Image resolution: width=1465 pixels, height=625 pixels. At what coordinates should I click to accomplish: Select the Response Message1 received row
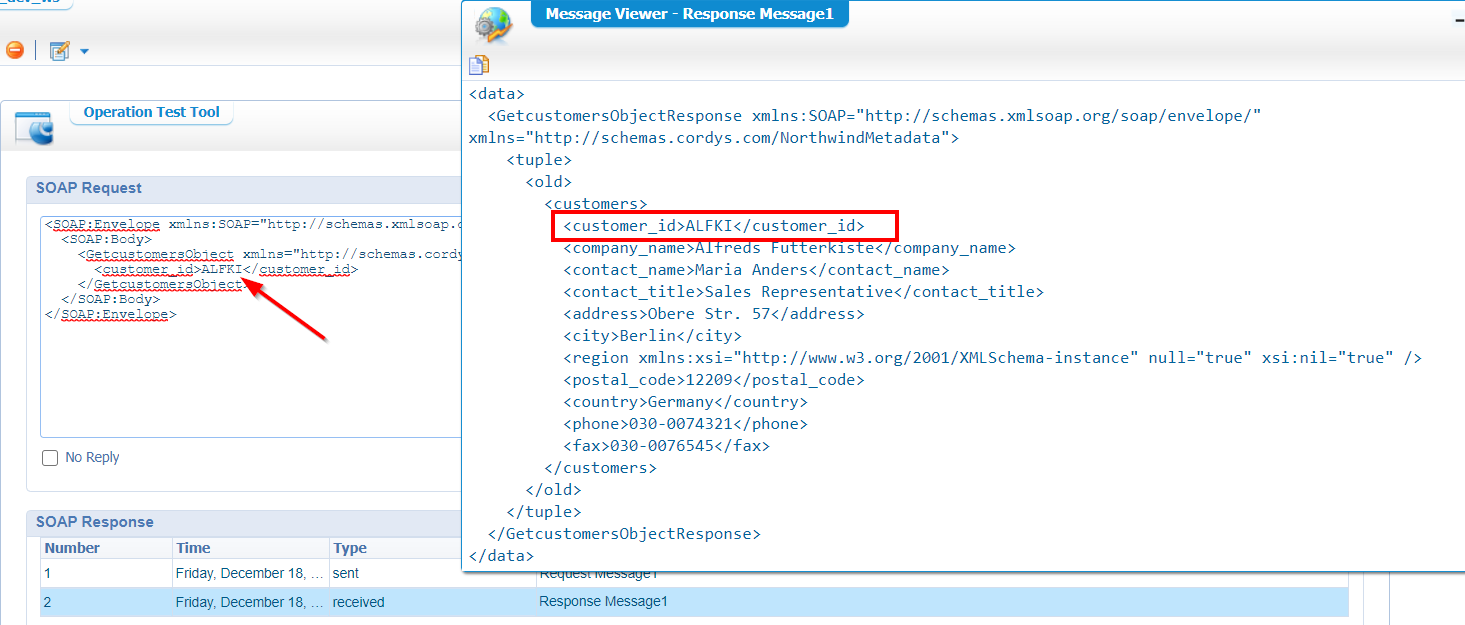point(602,602)
